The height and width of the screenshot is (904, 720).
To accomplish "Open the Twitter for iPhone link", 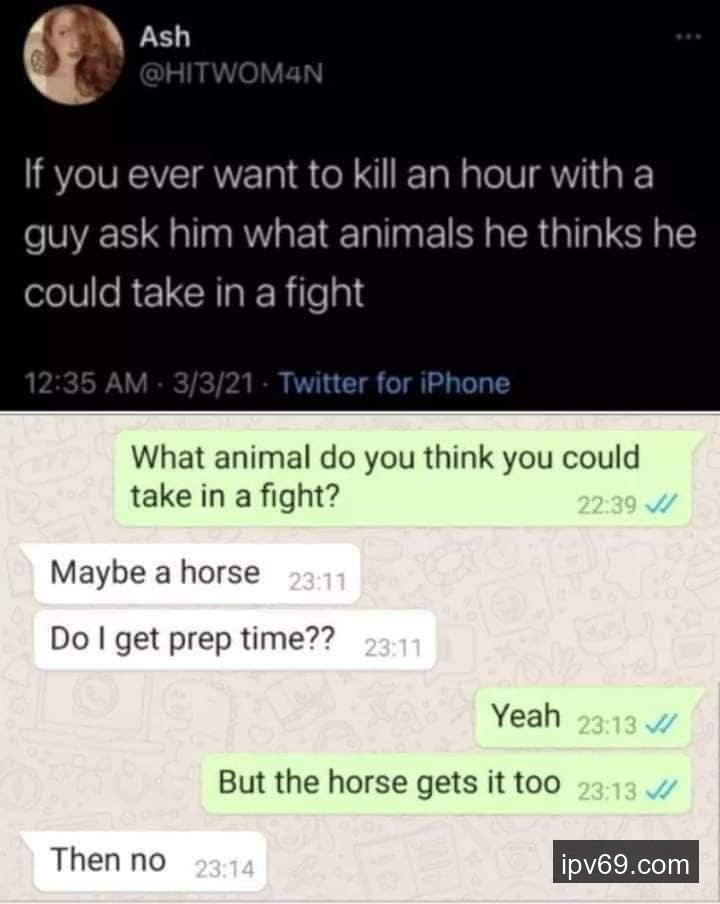I will (394, 383).
